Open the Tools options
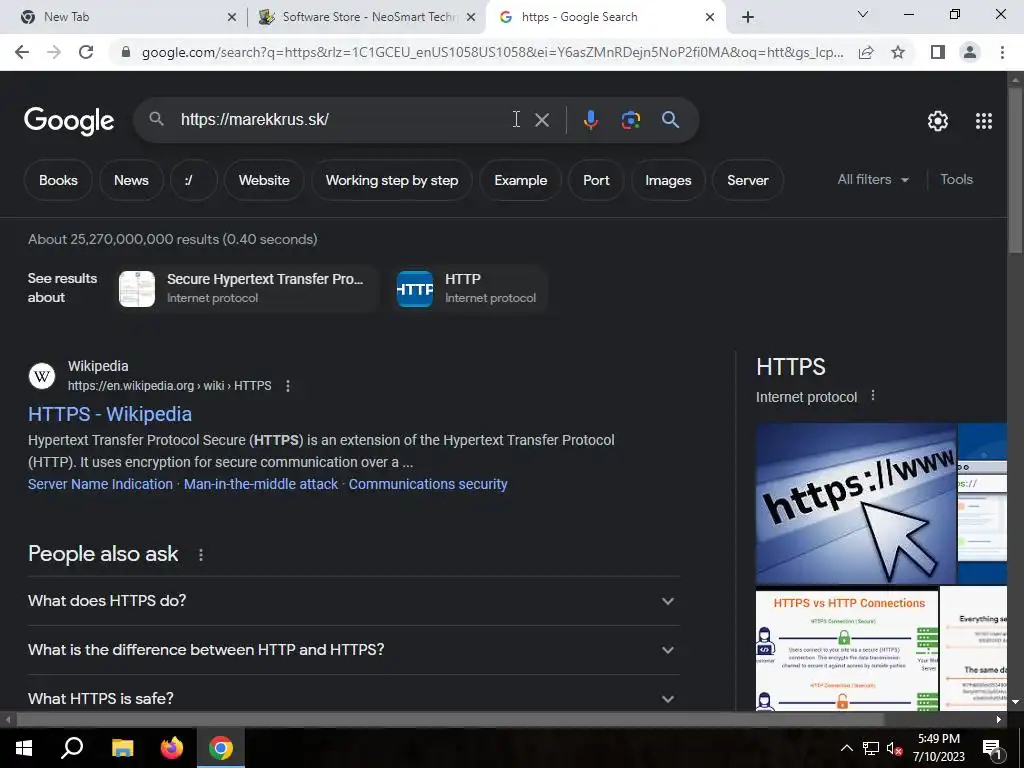 coord(956,180)
